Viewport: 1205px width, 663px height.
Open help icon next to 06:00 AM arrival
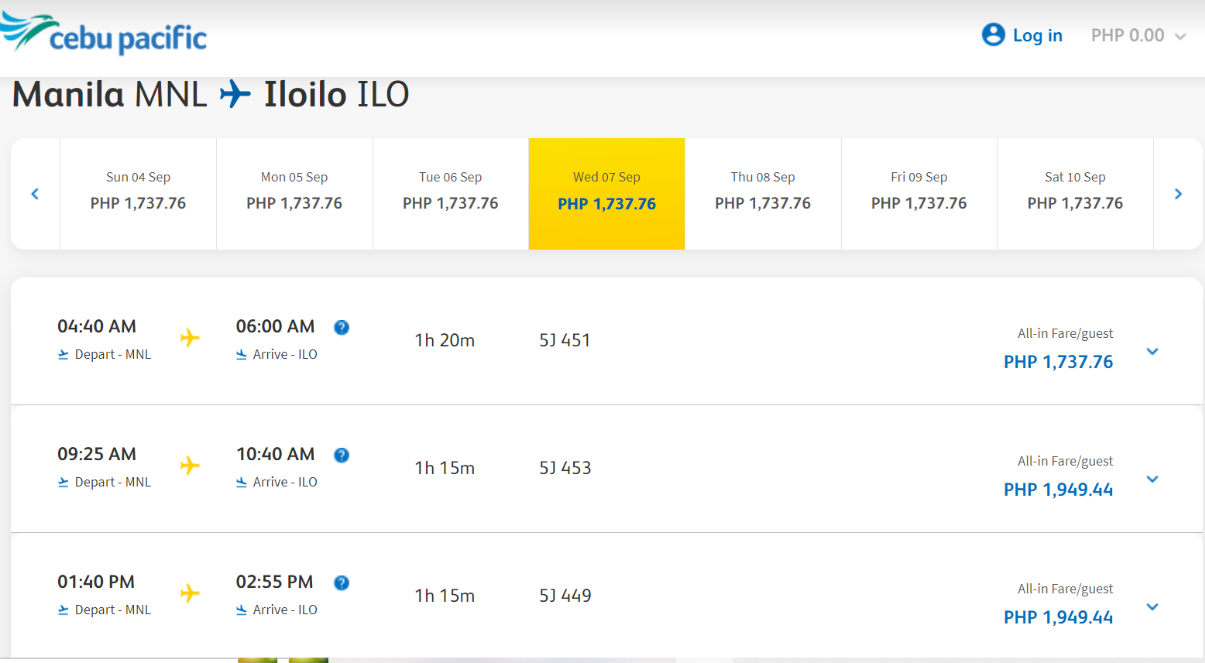pos(341,327)
